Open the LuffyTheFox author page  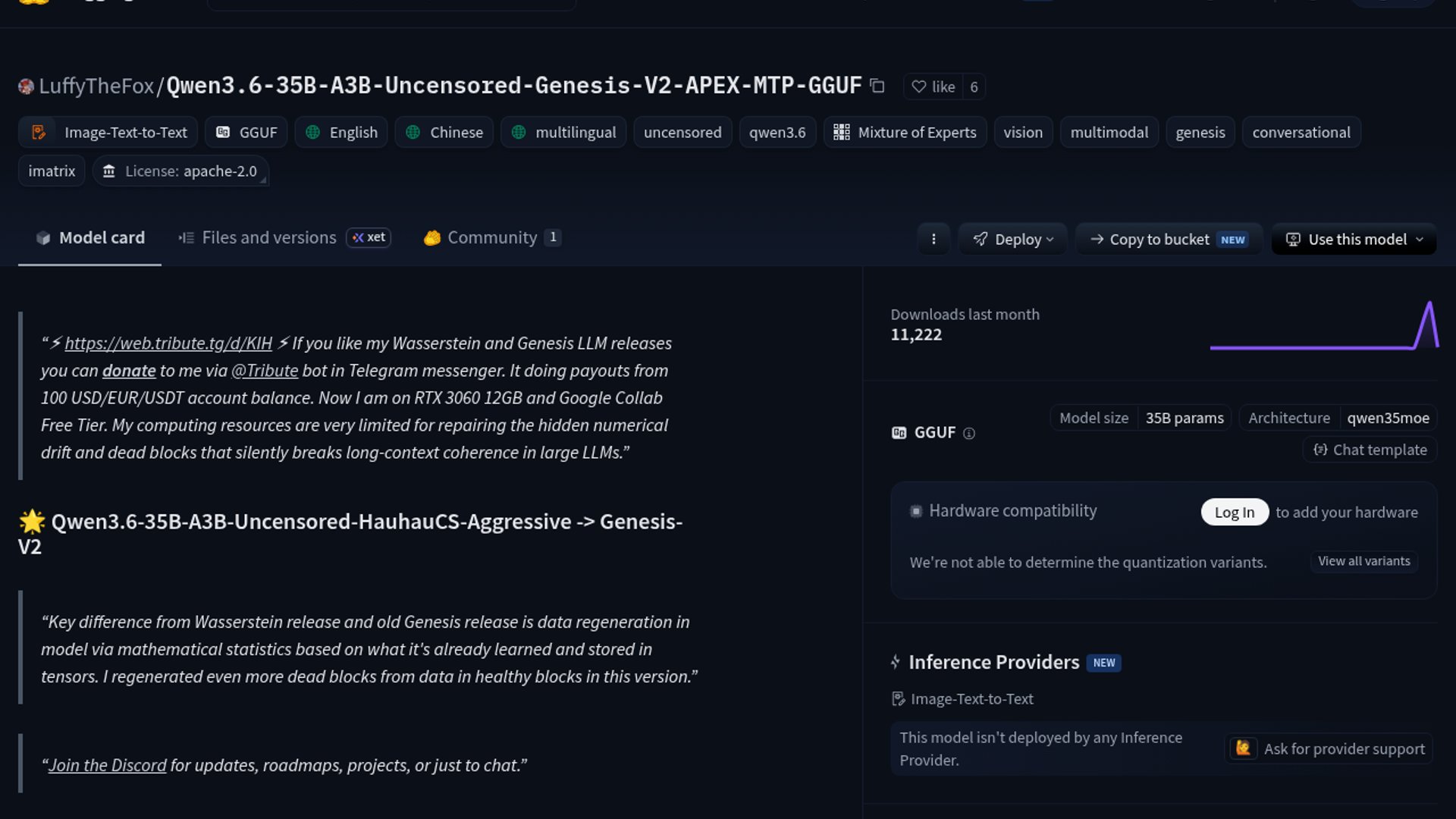coord(96,86)
